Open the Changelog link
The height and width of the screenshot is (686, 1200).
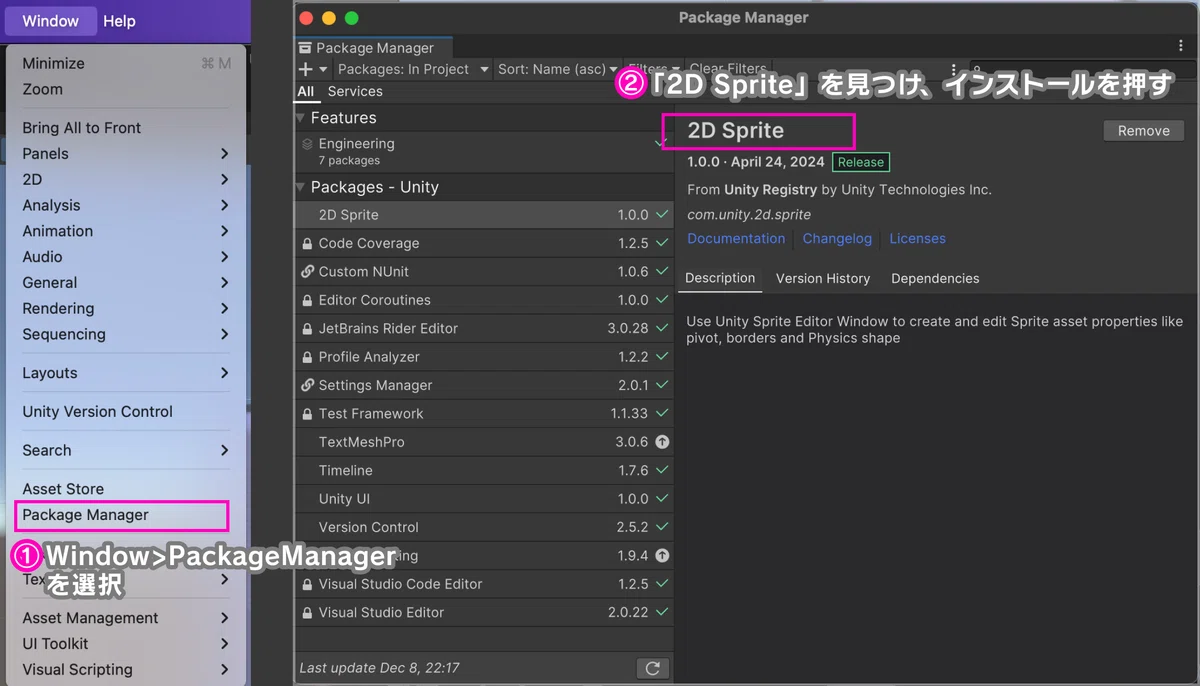click(837, 239)
